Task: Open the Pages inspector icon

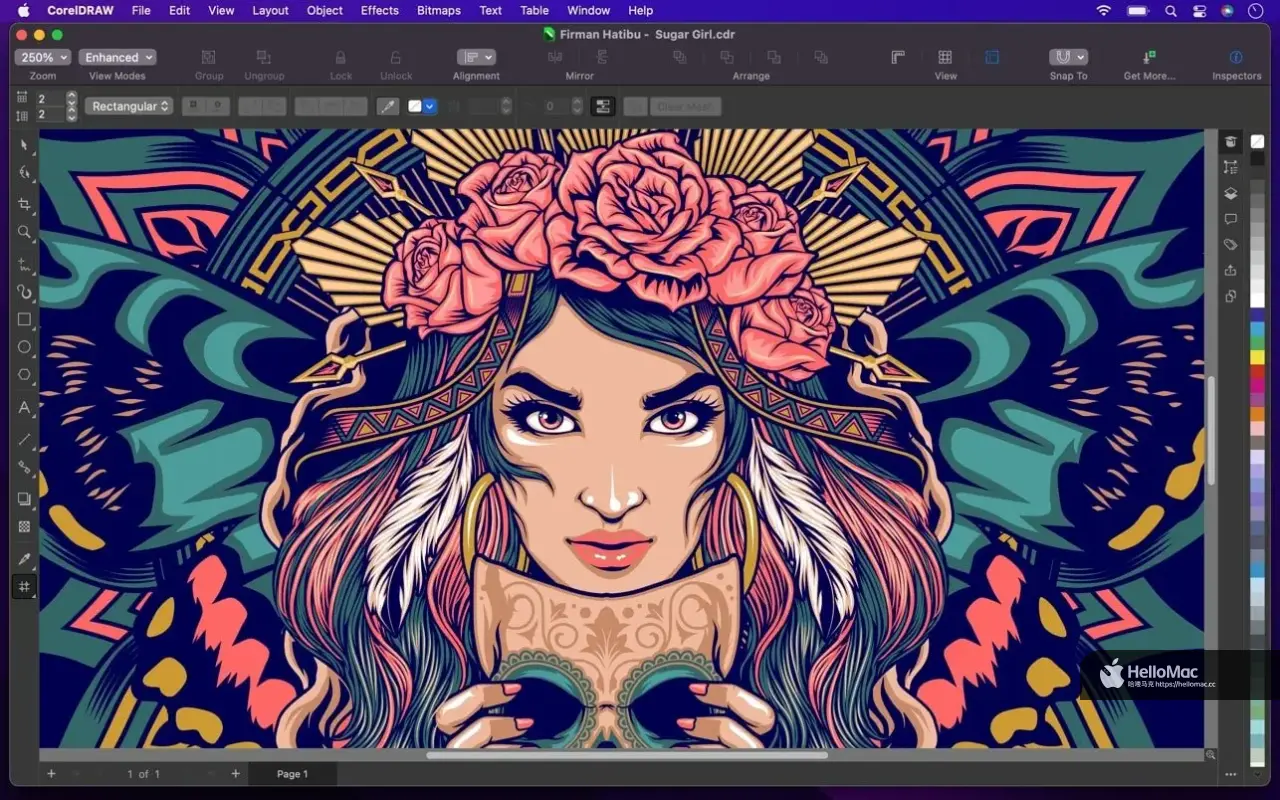Action: point(1231,296)
